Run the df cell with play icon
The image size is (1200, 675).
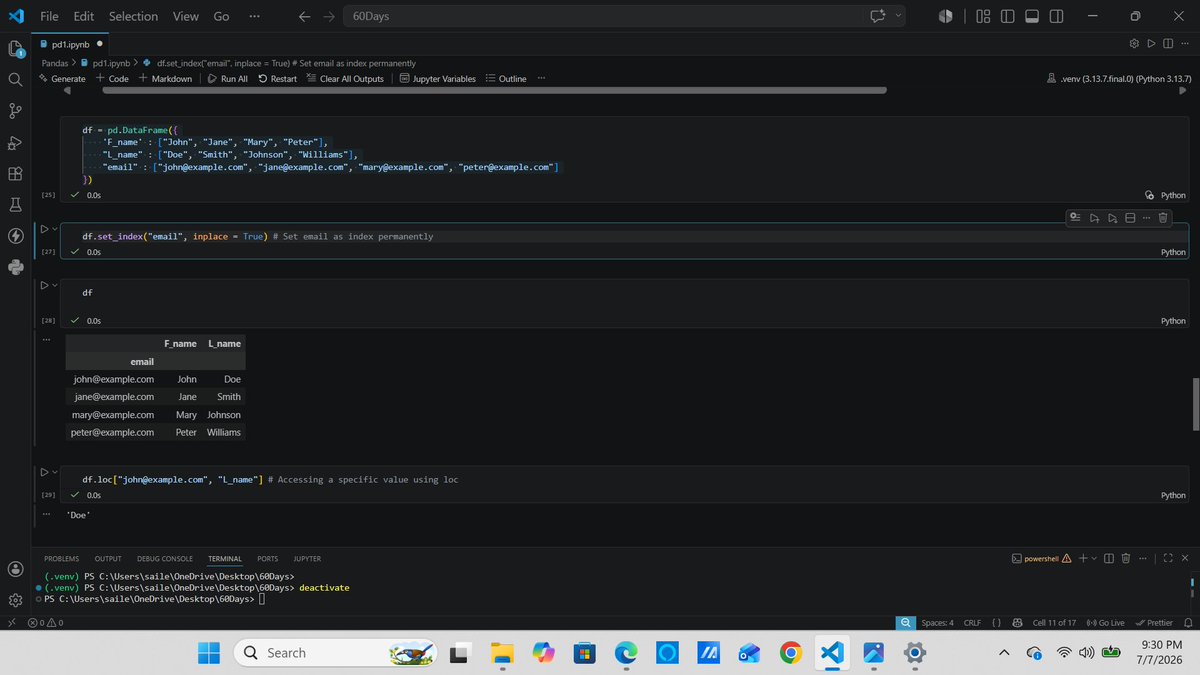(x=43, y=285)
